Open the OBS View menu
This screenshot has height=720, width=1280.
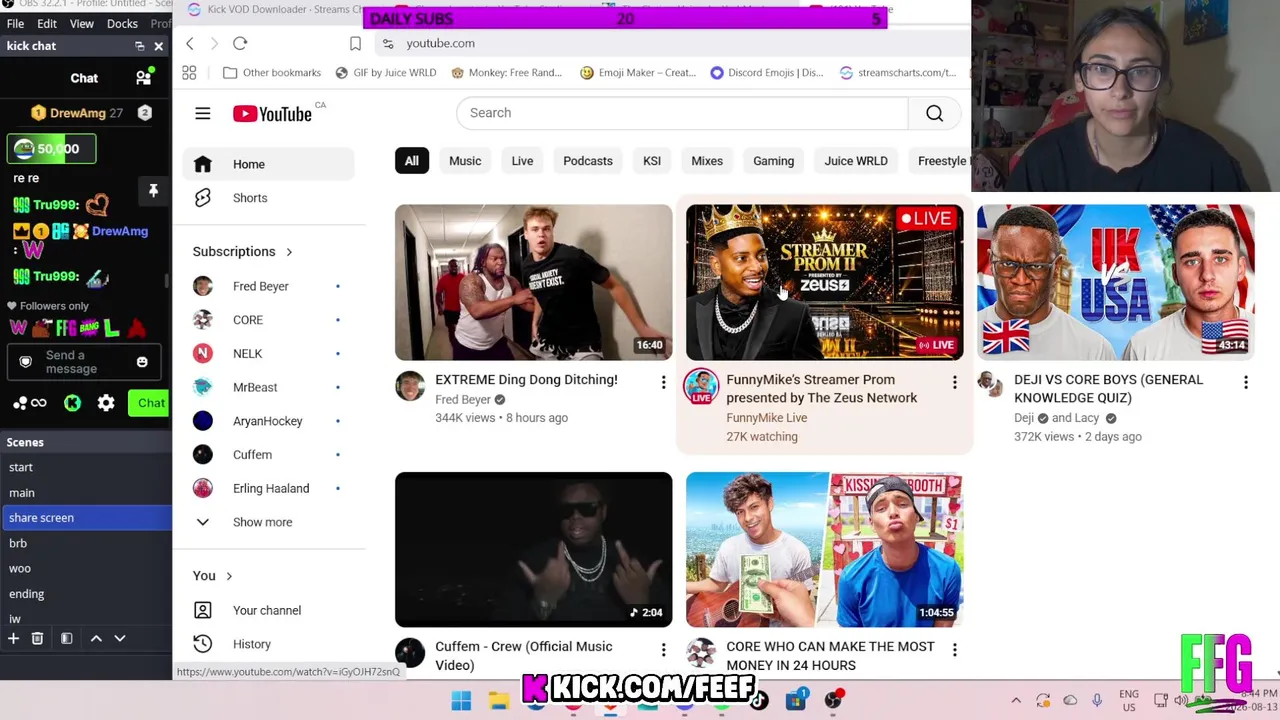(x=82, y=23)
